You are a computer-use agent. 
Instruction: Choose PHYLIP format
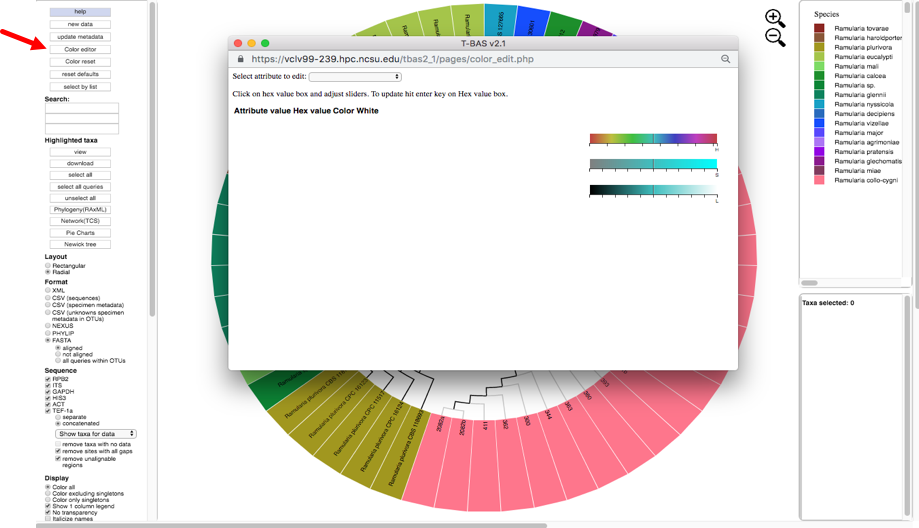coord(48,333)
